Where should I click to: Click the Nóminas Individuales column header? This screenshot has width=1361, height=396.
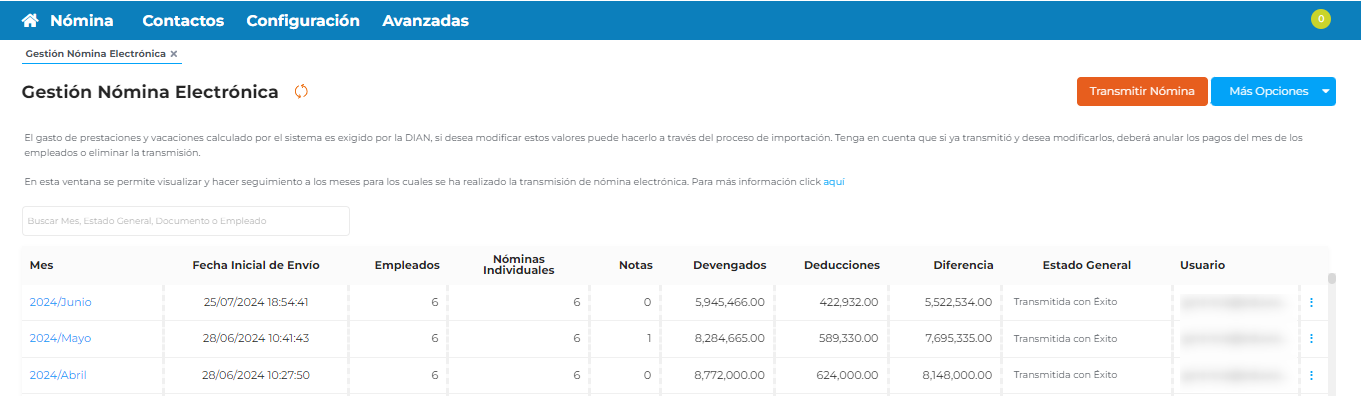pos(518,265)
